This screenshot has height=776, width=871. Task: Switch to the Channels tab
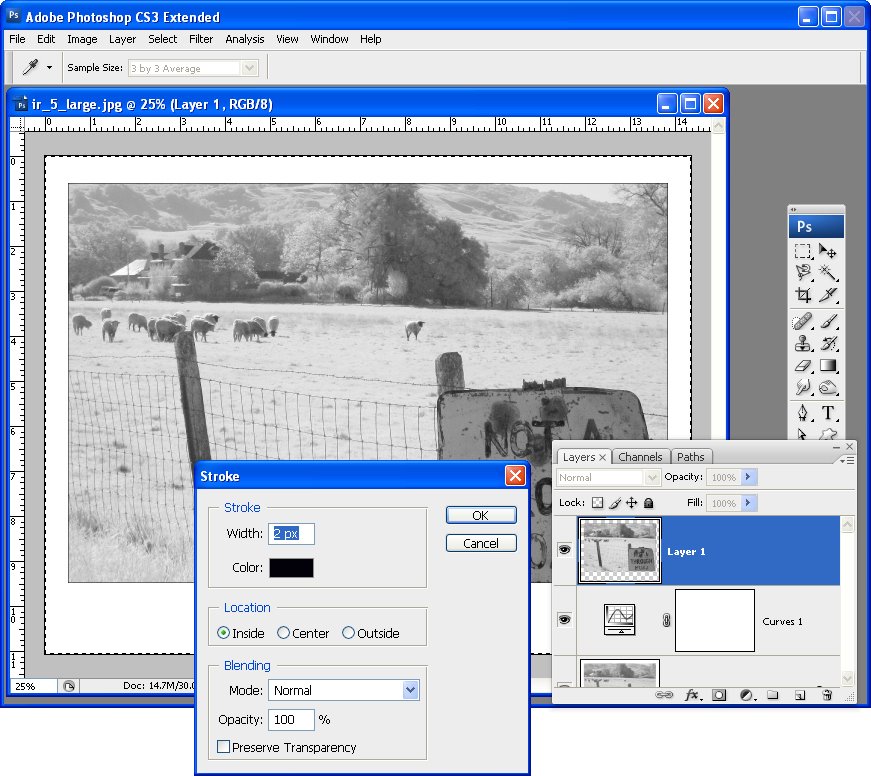[x=640, y=457]
